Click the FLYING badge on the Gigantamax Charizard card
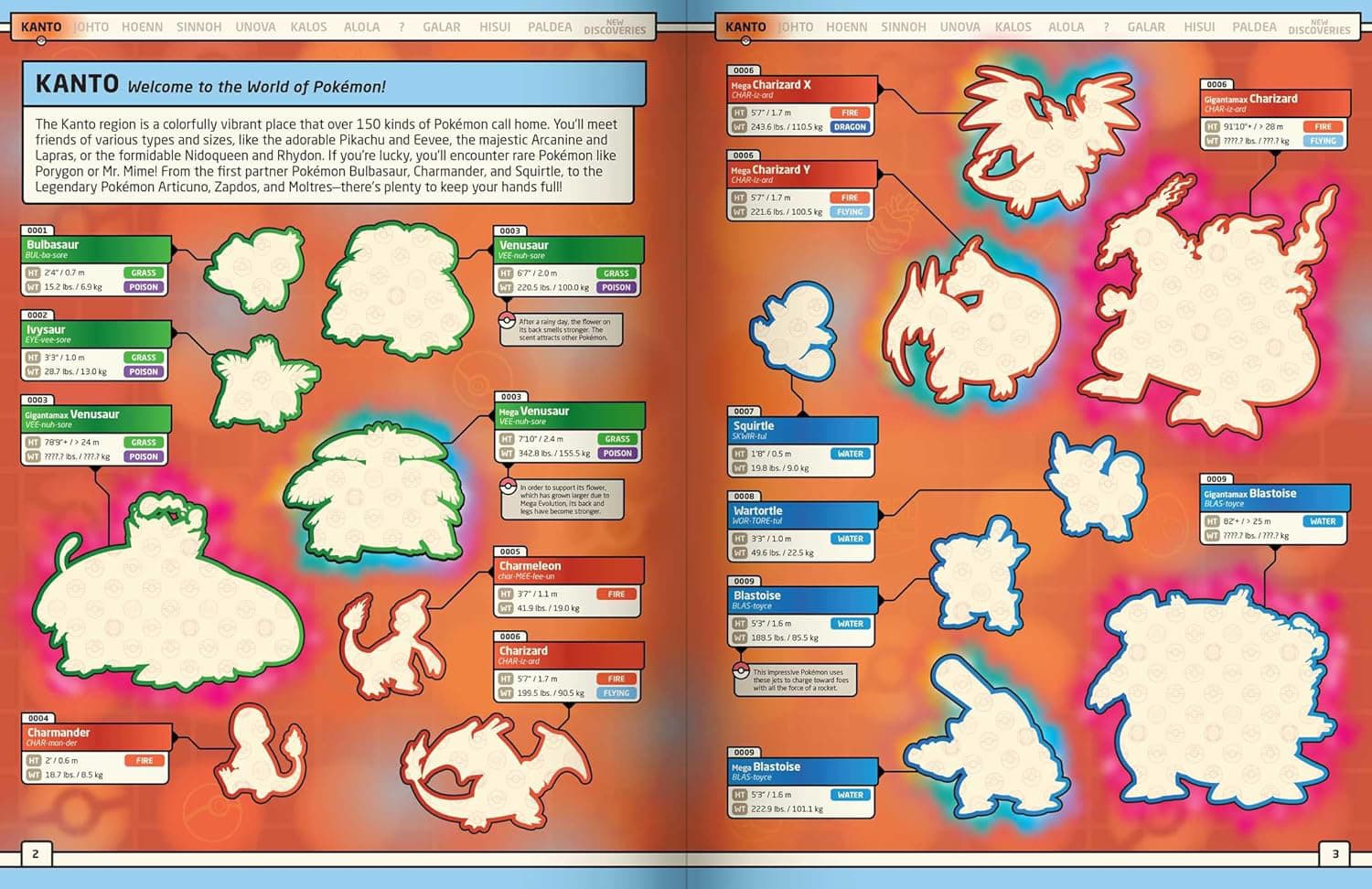The width and height of the screenshot is (1372, 889). pos(1324,141)
